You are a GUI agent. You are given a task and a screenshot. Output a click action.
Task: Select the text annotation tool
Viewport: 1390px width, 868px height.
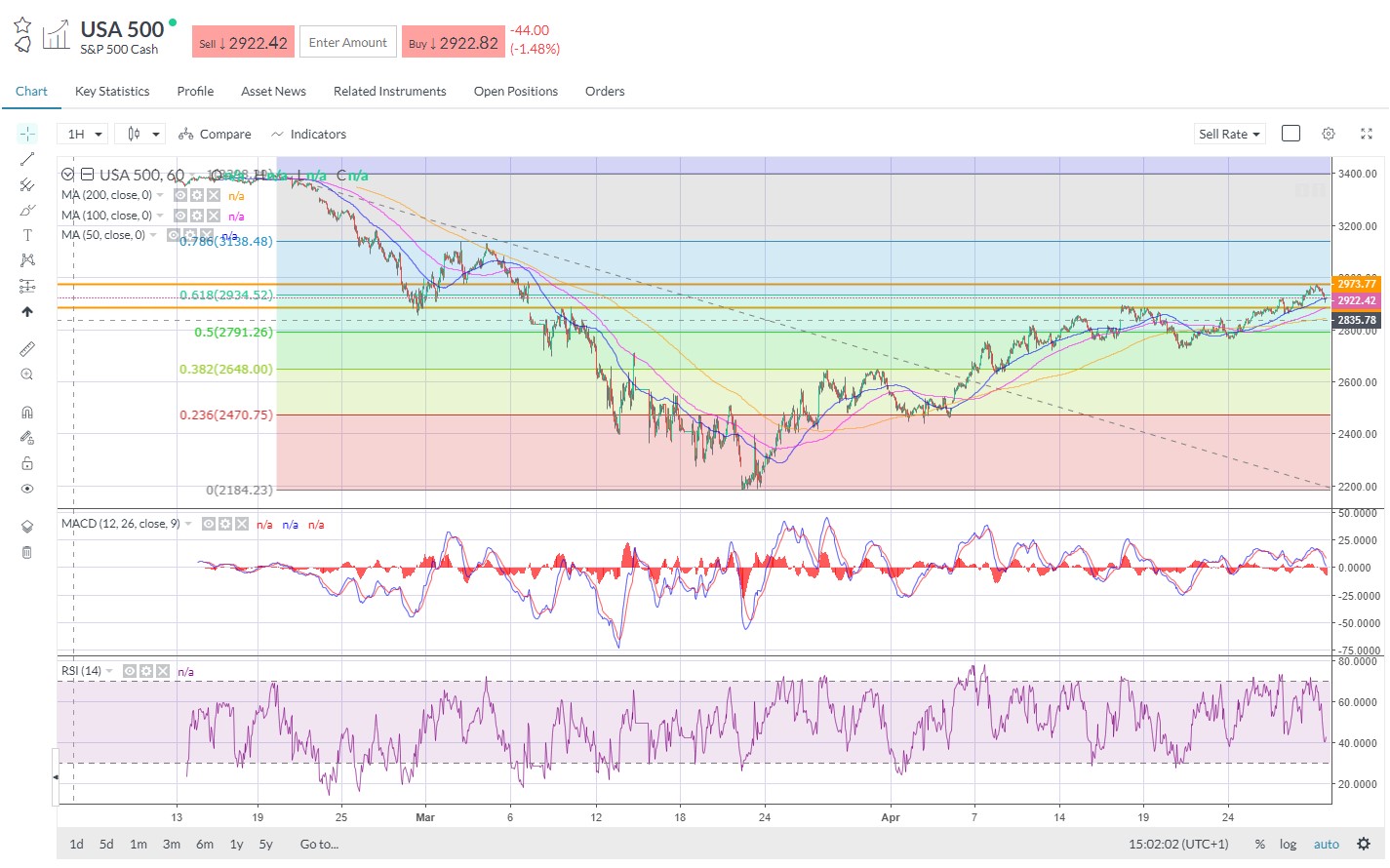click(x=27, y=235)
